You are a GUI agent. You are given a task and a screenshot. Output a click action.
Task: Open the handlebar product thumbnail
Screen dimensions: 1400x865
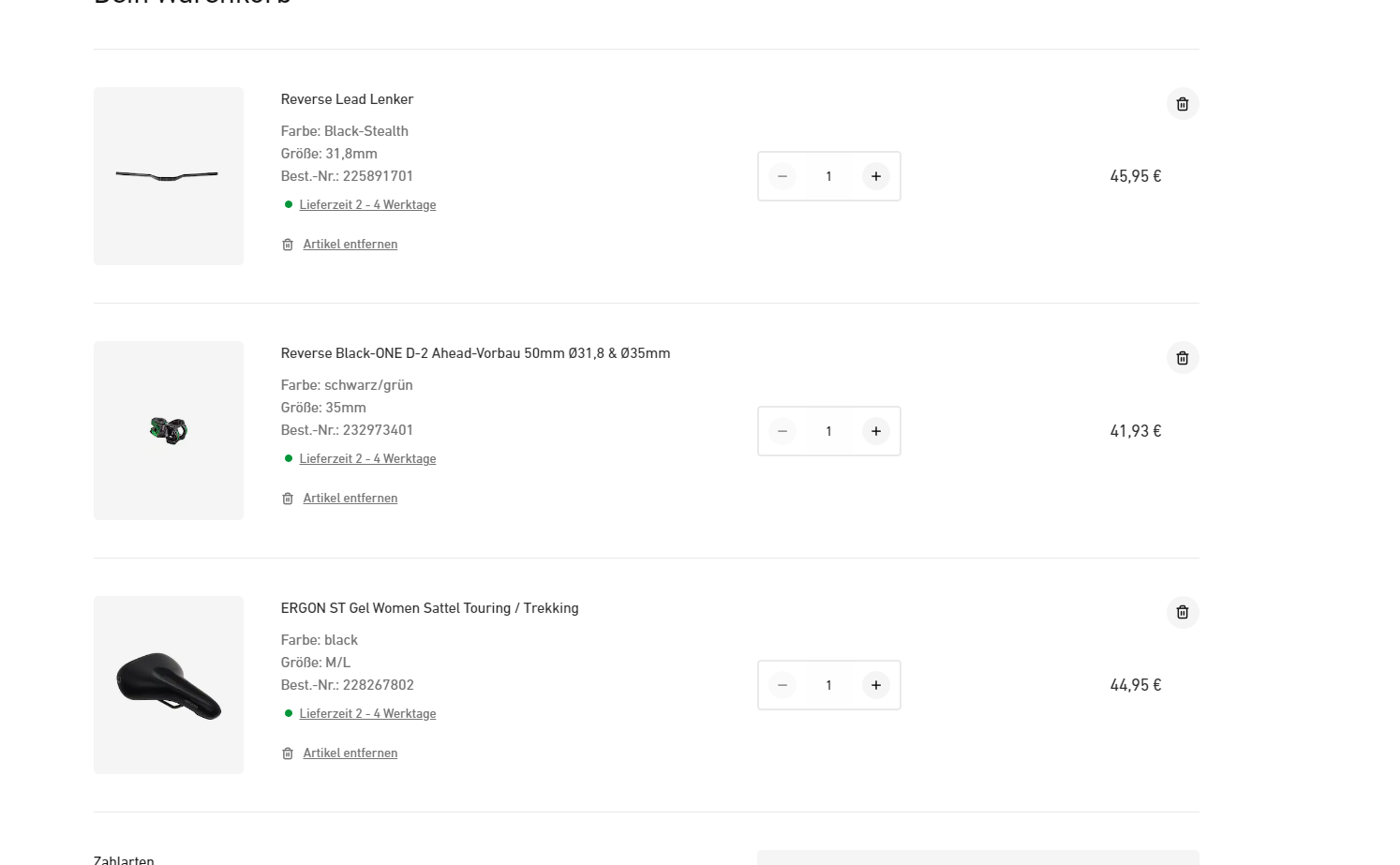tap(169, 176)
